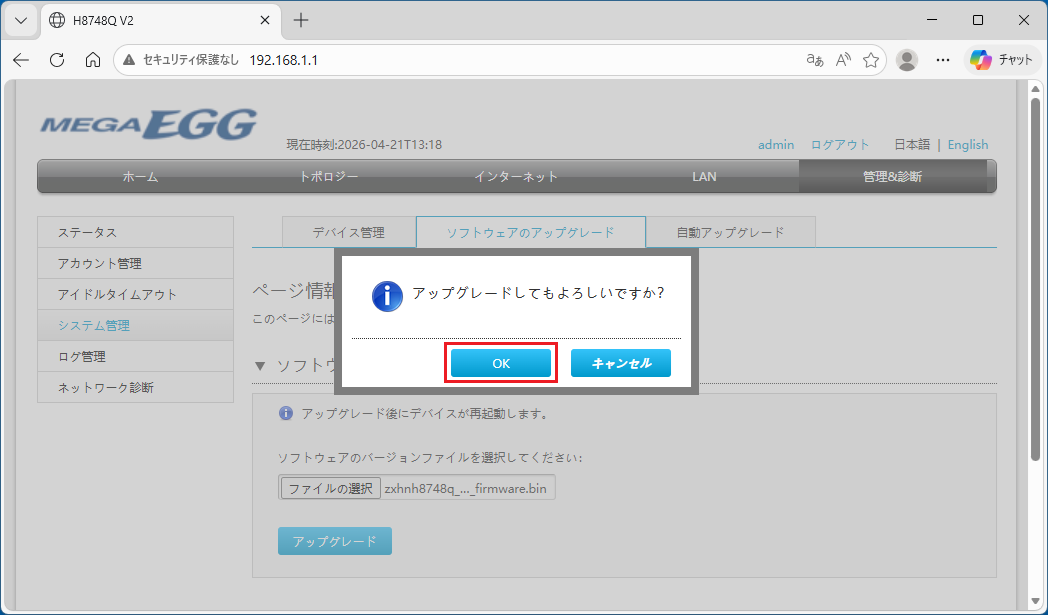Switch to the ソフトウェアのアップグレード tab
Image resolution: width=1048 pixels, height=615 pixels.
[531, 232]
